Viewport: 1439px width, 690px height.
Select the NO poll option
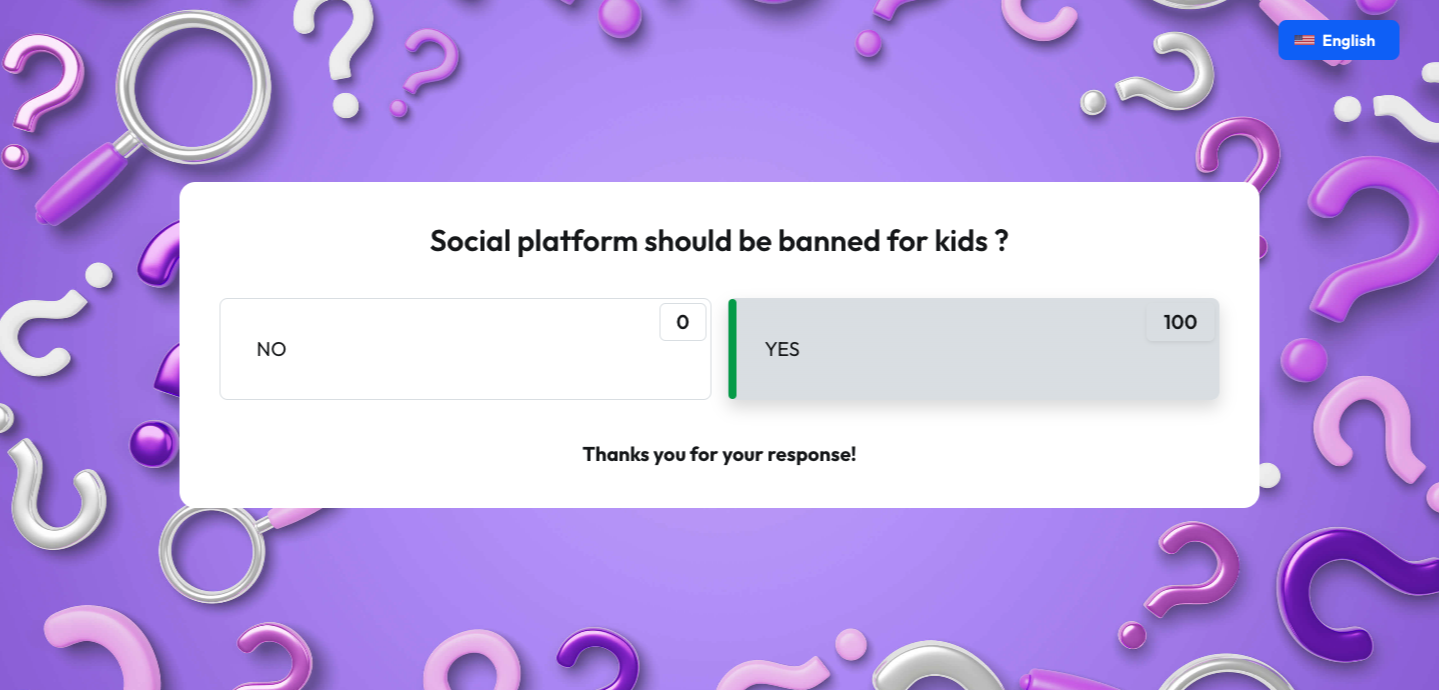465,349
